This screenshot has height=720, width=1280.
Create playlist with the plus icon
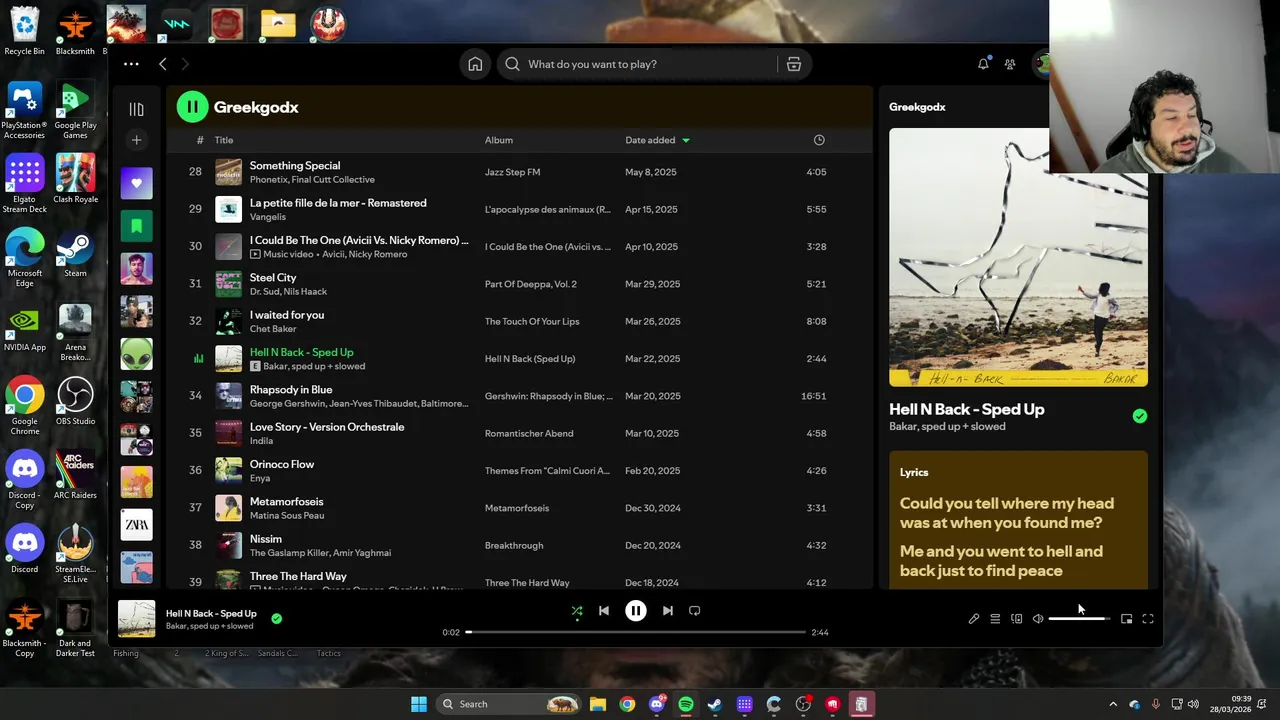[x=137, y=140]
